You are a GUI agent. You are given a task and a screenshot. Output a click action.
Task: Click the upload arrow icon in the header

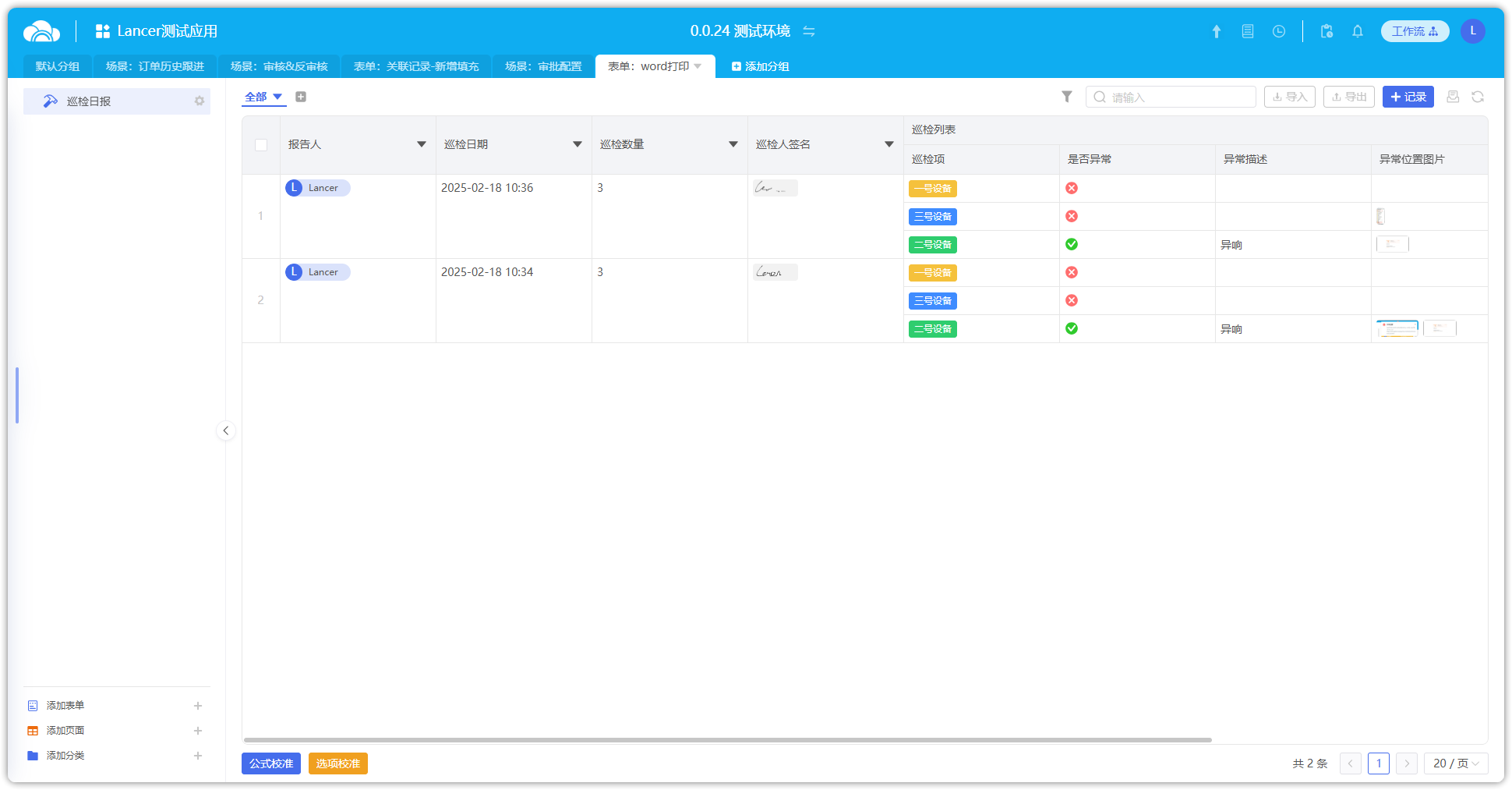1216,31
